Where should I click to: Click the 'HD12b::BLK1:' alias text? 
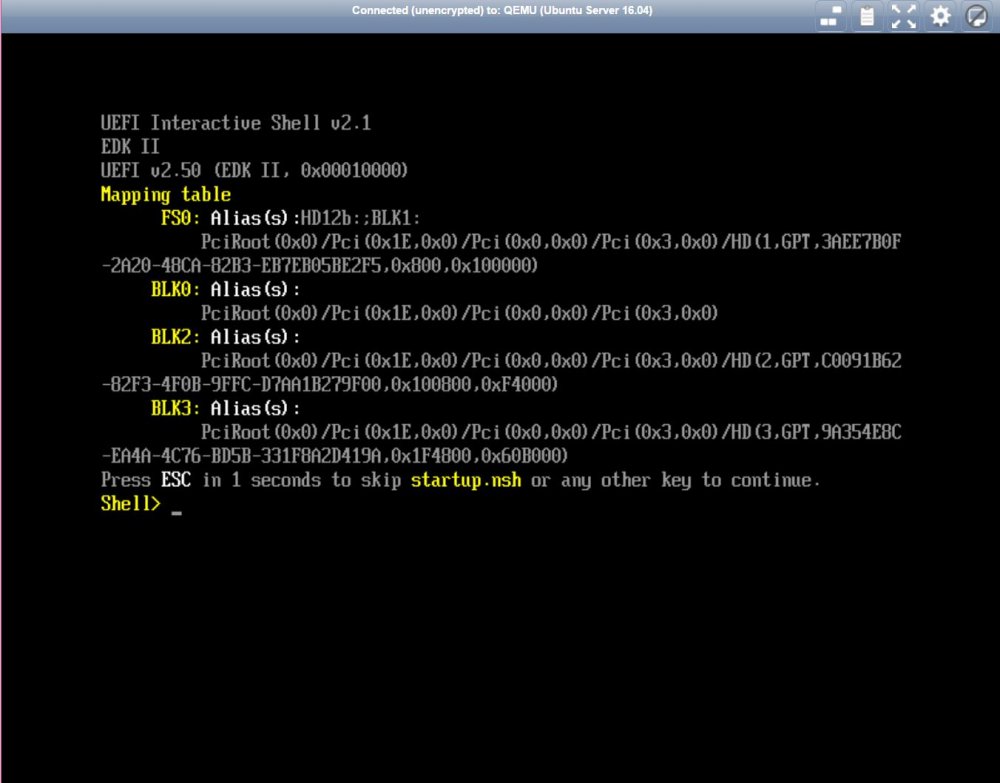[x=360, y=218]
